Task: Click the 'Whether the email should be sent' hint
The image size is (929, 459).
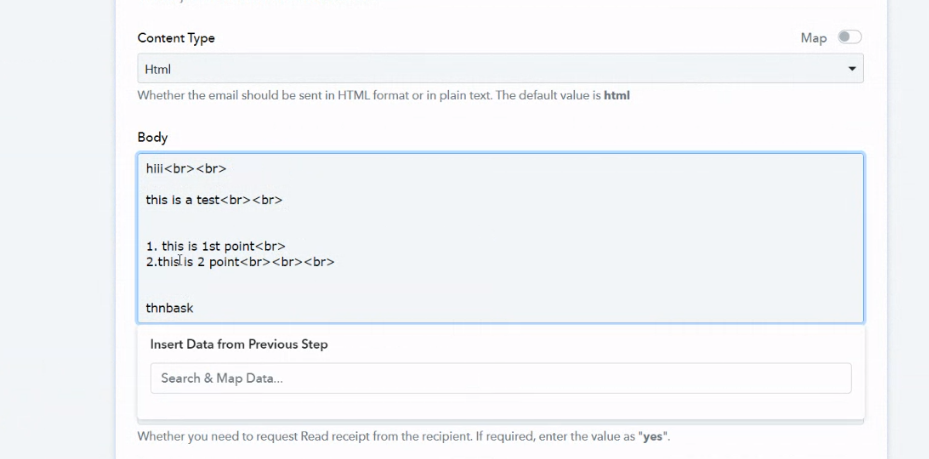Action: tap(383, 95)
